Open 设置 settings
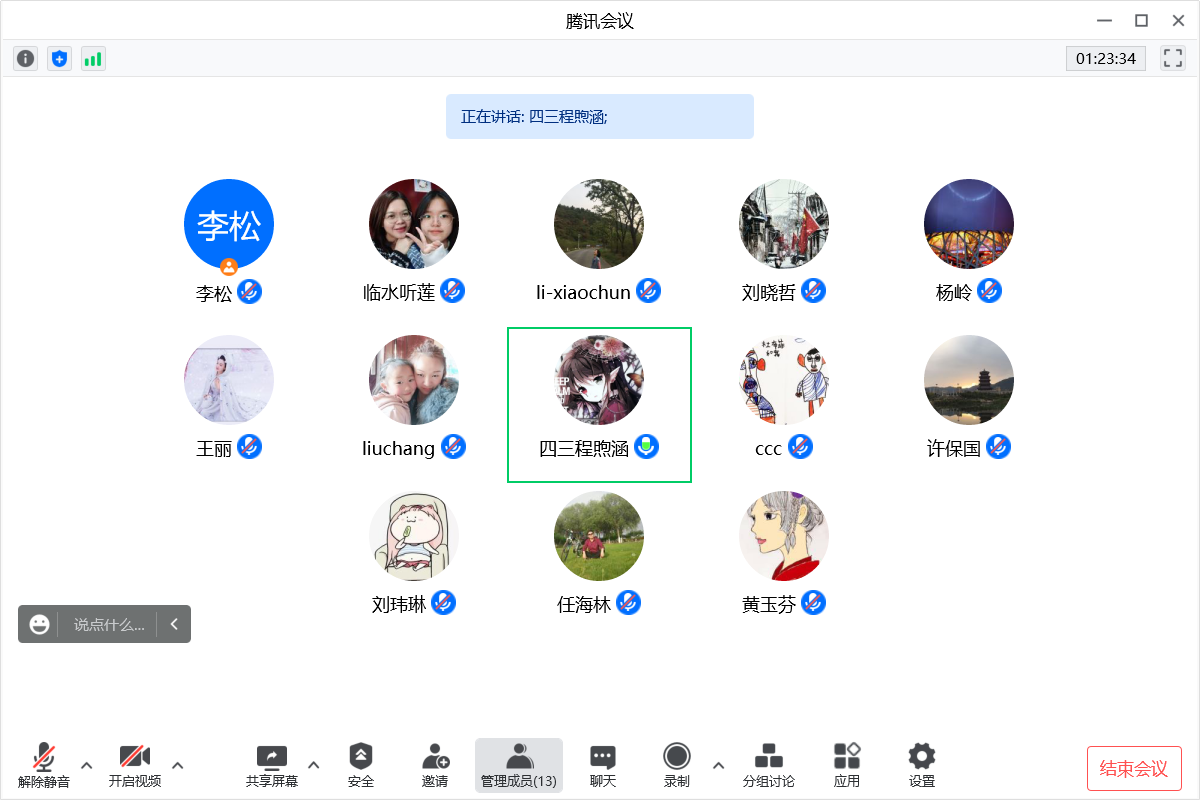Screen dimensions: 1200x800 [922, 767]
